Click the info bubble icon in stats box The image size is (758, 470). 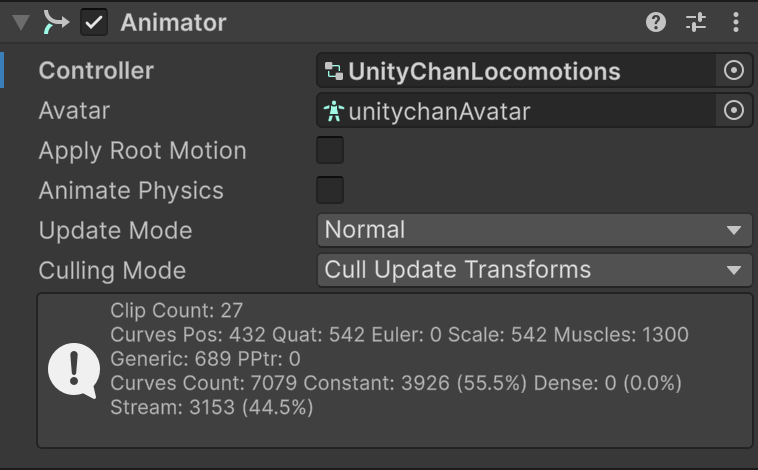pyautogui.click(x=73, y=370)
